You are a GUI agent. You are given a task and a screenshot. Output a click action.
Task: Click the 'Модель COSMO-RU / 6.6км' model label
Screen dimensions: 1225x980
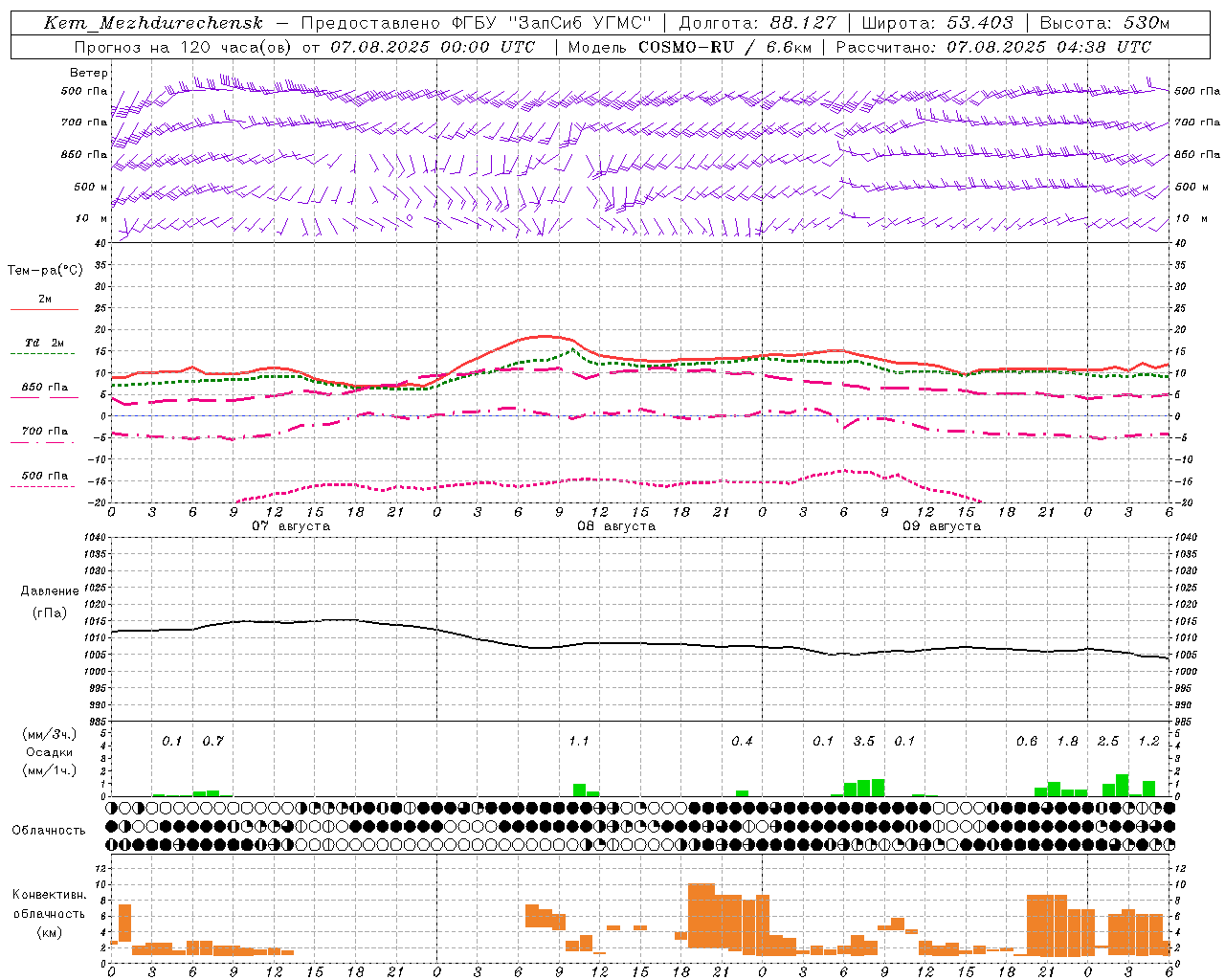[x=689, y=47]
